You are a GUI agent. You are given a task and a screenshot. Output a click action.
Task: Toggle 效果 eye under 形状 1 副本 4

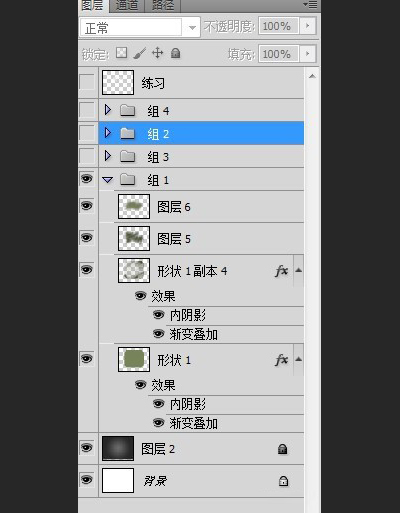(140, 296)
